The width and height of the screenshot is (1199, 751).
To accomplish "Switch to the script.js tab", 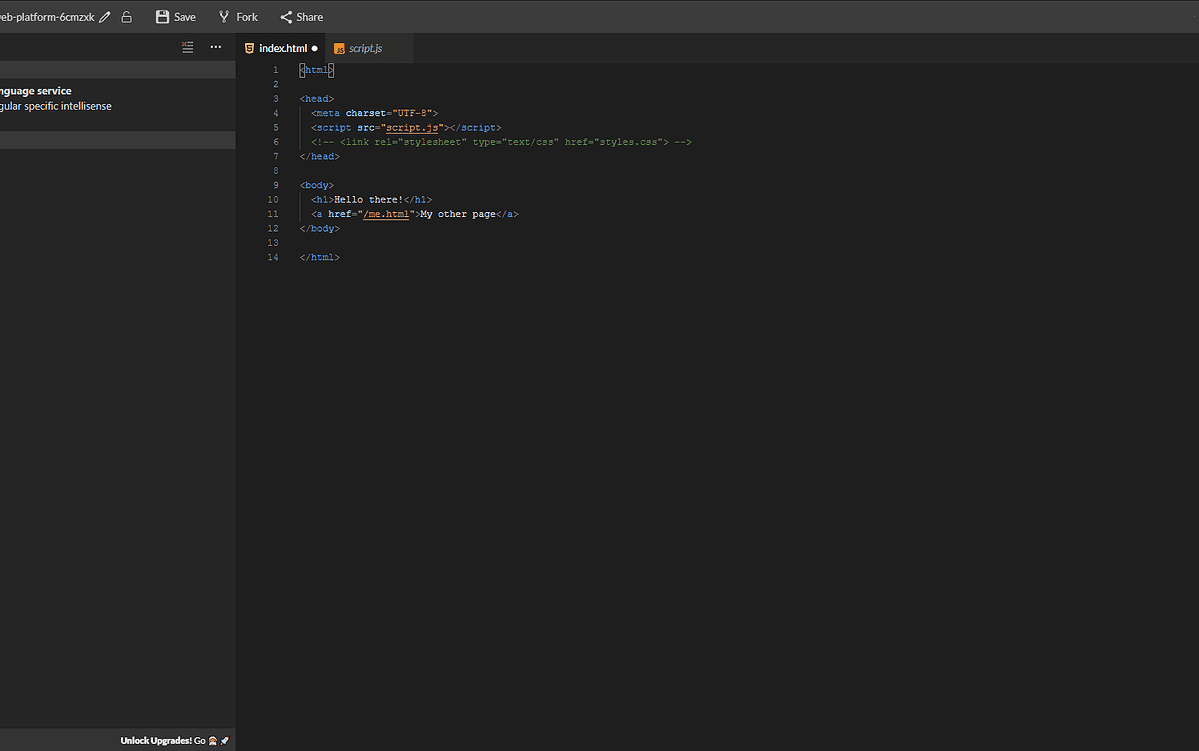I will point(368,47).
